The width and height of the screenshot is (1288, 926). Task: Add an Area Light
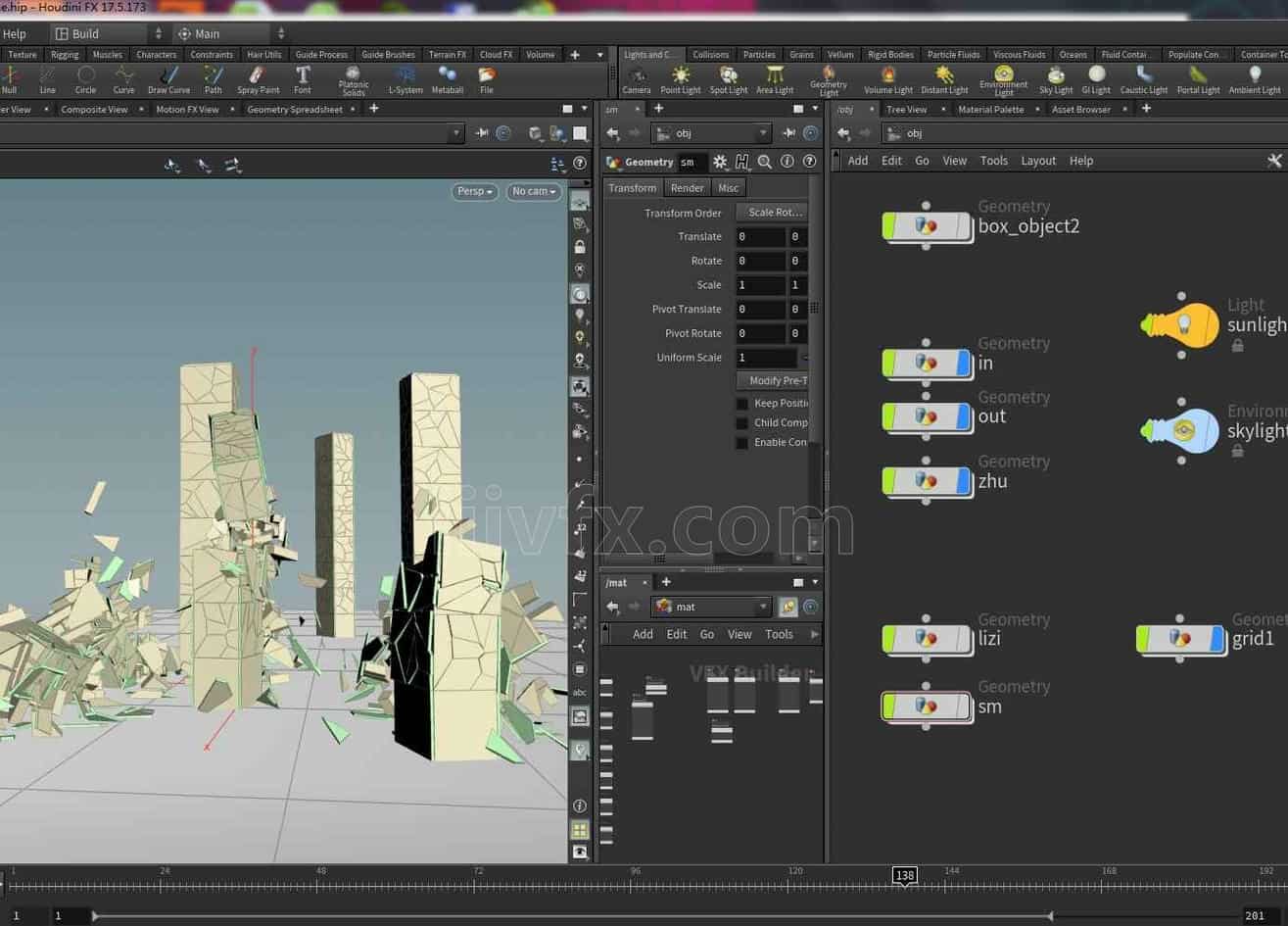(x=775, y=80)
